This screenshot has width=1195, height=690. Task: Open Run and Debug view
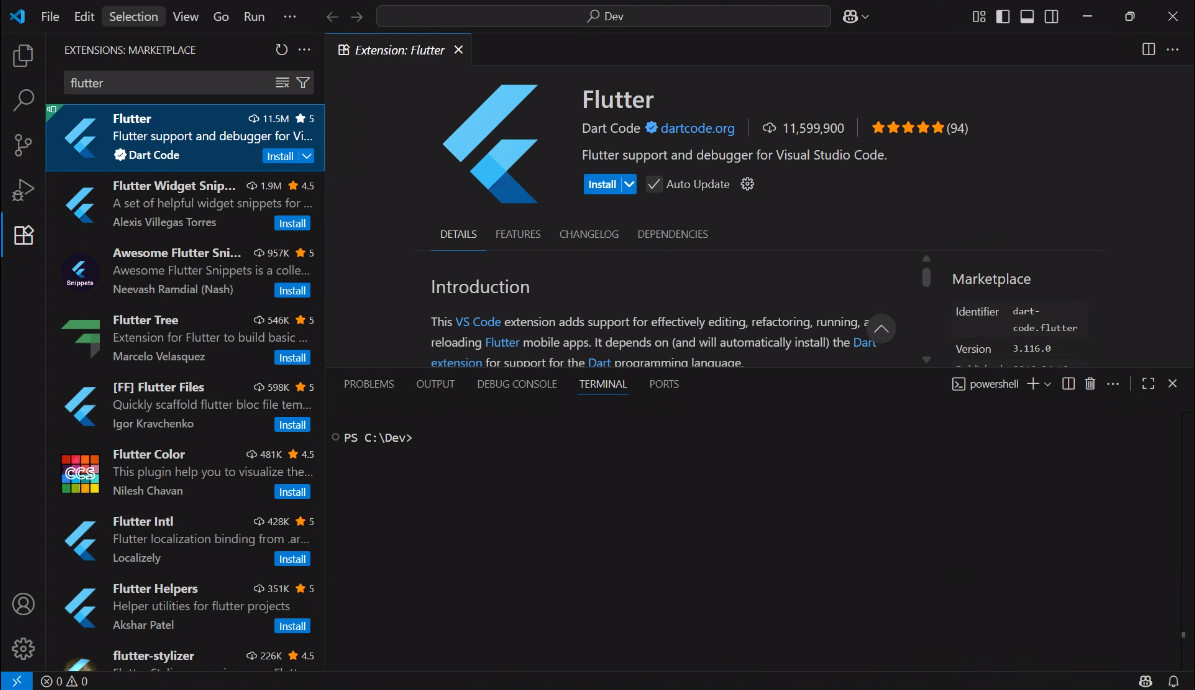pos(24,190)
